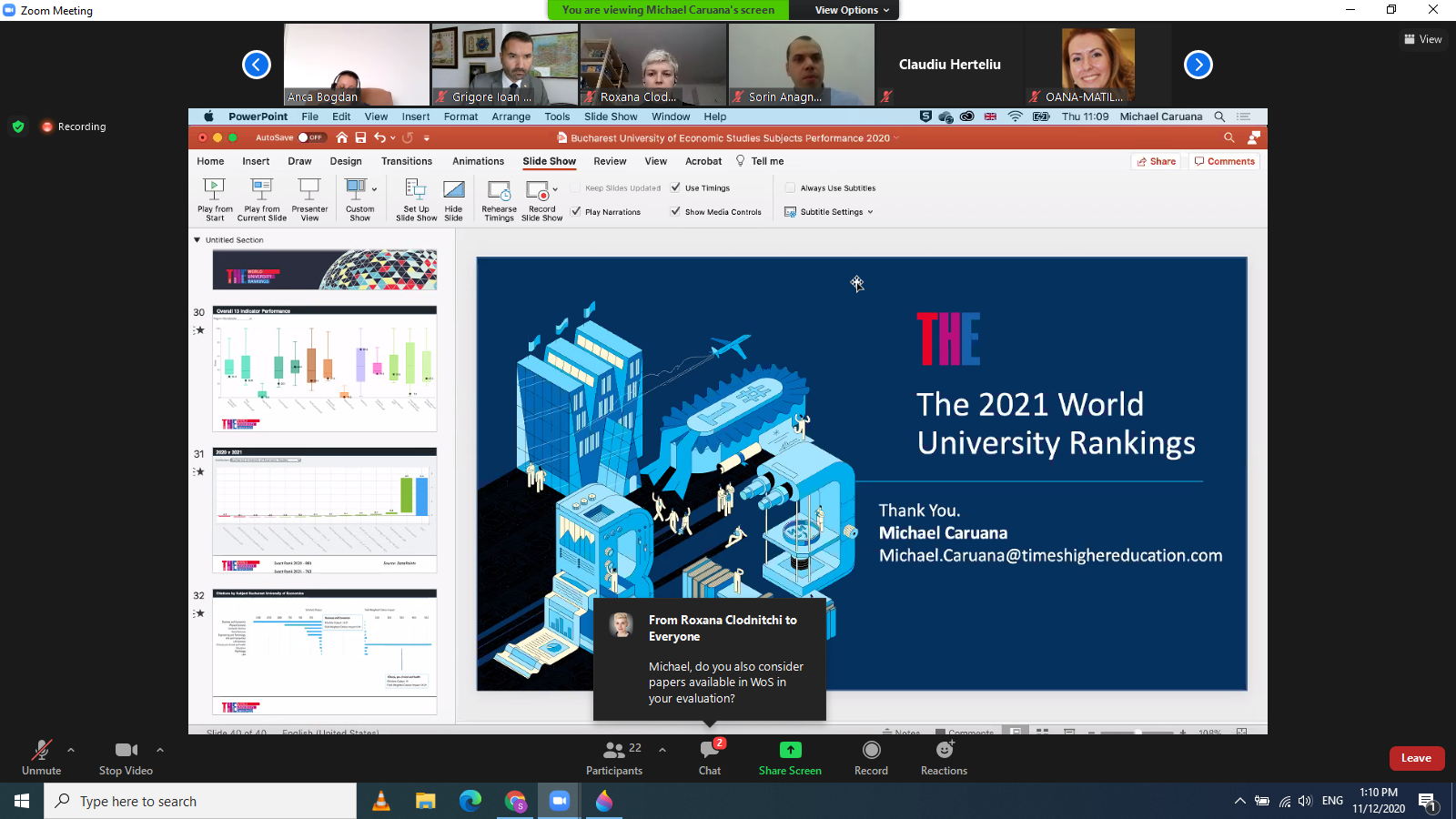
Task: Click the Custom Show icon
Action: point(356,189)
